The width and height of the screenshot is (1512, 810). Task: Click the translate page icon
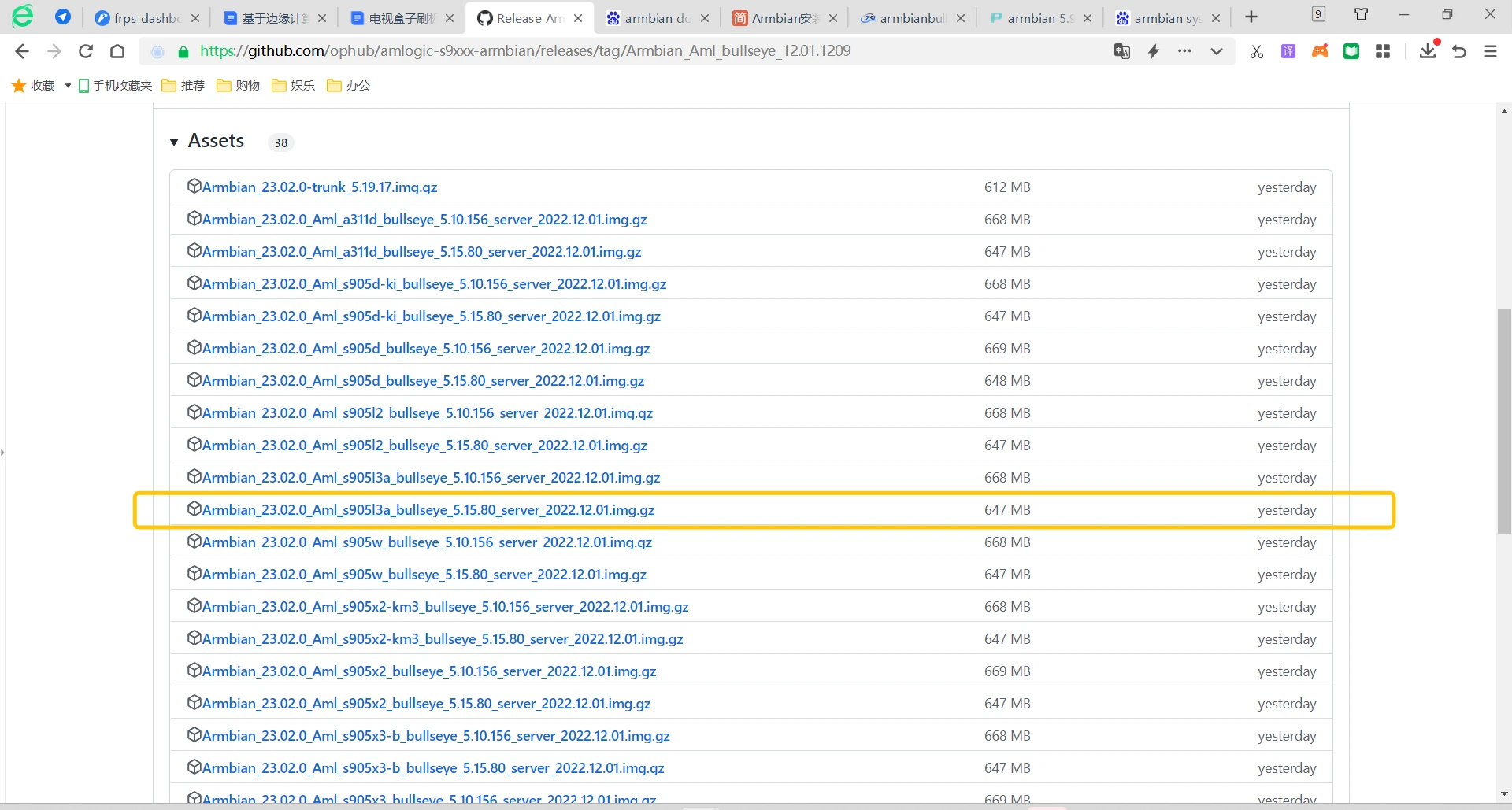pos(1121,51)
